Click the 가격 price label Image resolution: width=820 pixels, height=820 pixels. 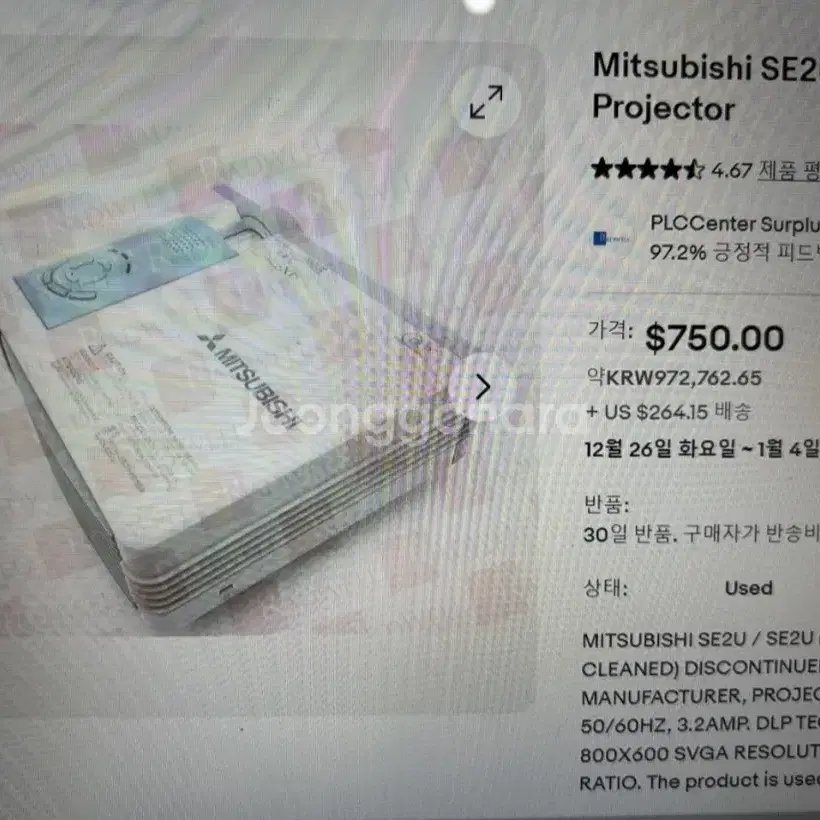[610, 330]
